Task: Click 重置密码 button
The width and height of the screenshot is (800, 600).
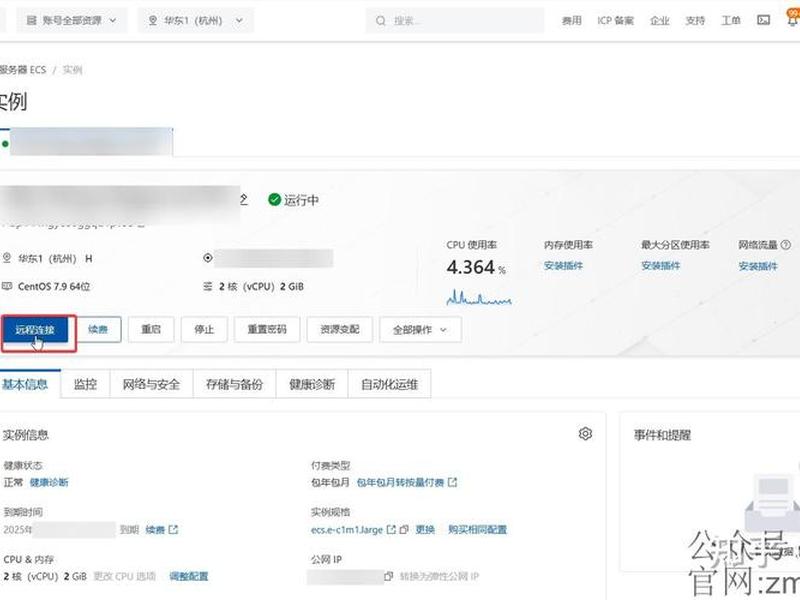Action: point(267,330)
